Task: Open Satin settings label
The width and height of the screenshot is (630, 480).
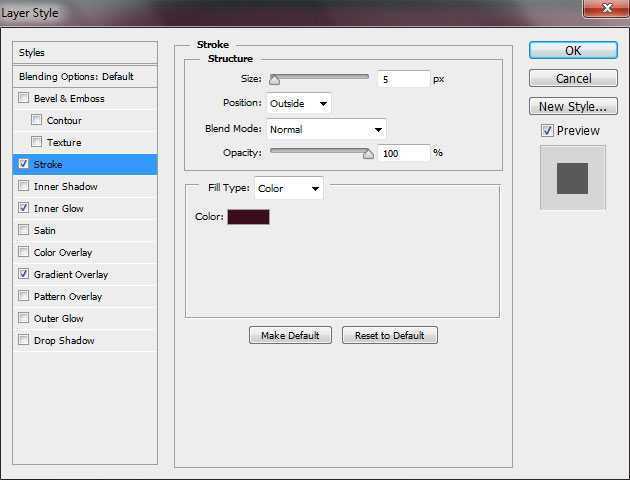Action: [x=45, y=231]
